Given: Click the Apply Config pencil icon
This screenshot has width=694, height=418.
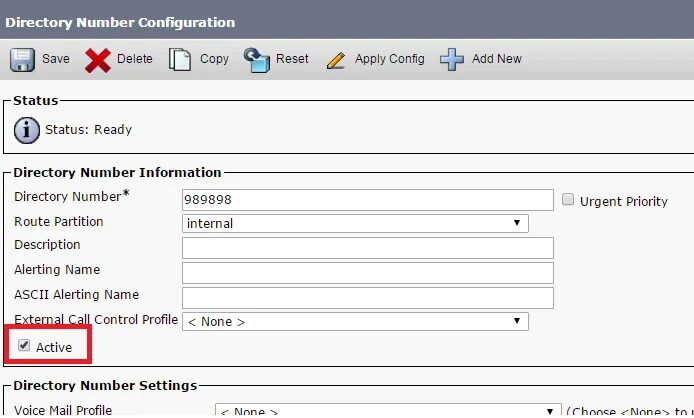Looking at the screenshot, I should click(x=337, y=59).
